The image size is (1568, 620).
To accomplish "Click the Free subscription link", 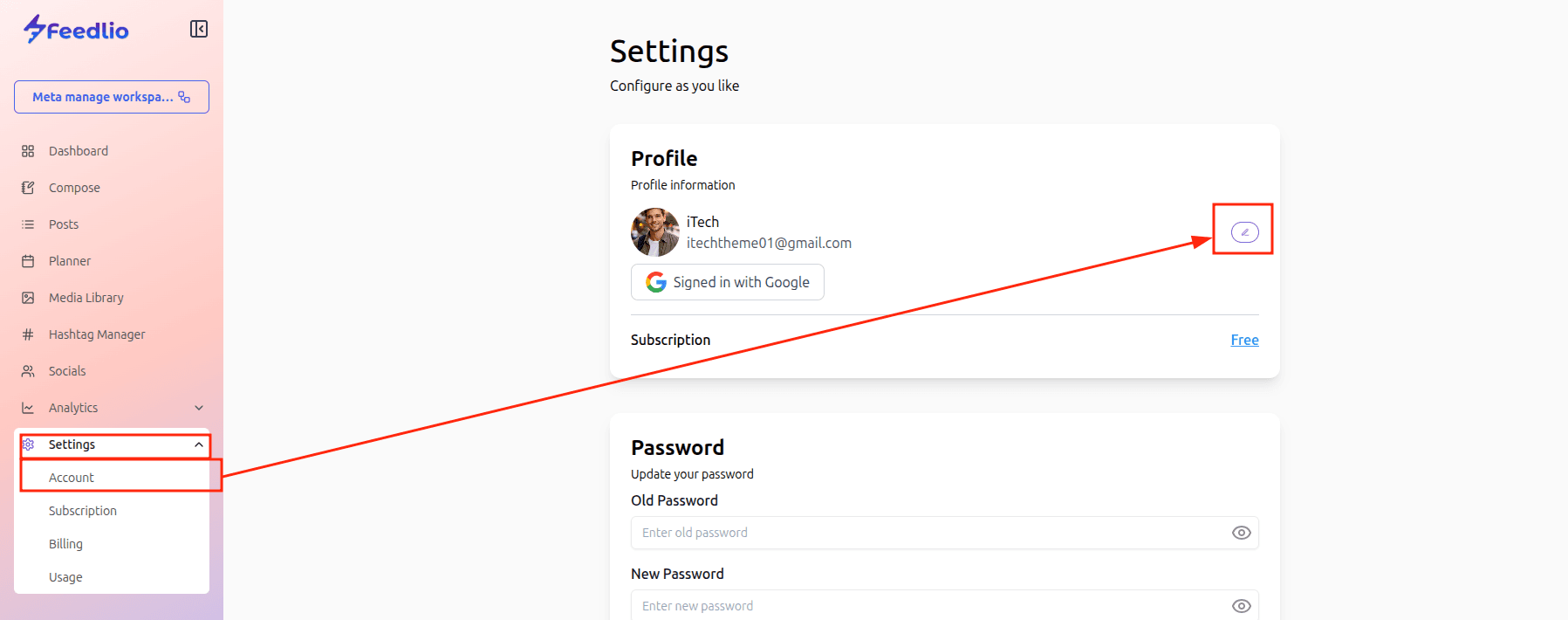I will (1244, 340).
